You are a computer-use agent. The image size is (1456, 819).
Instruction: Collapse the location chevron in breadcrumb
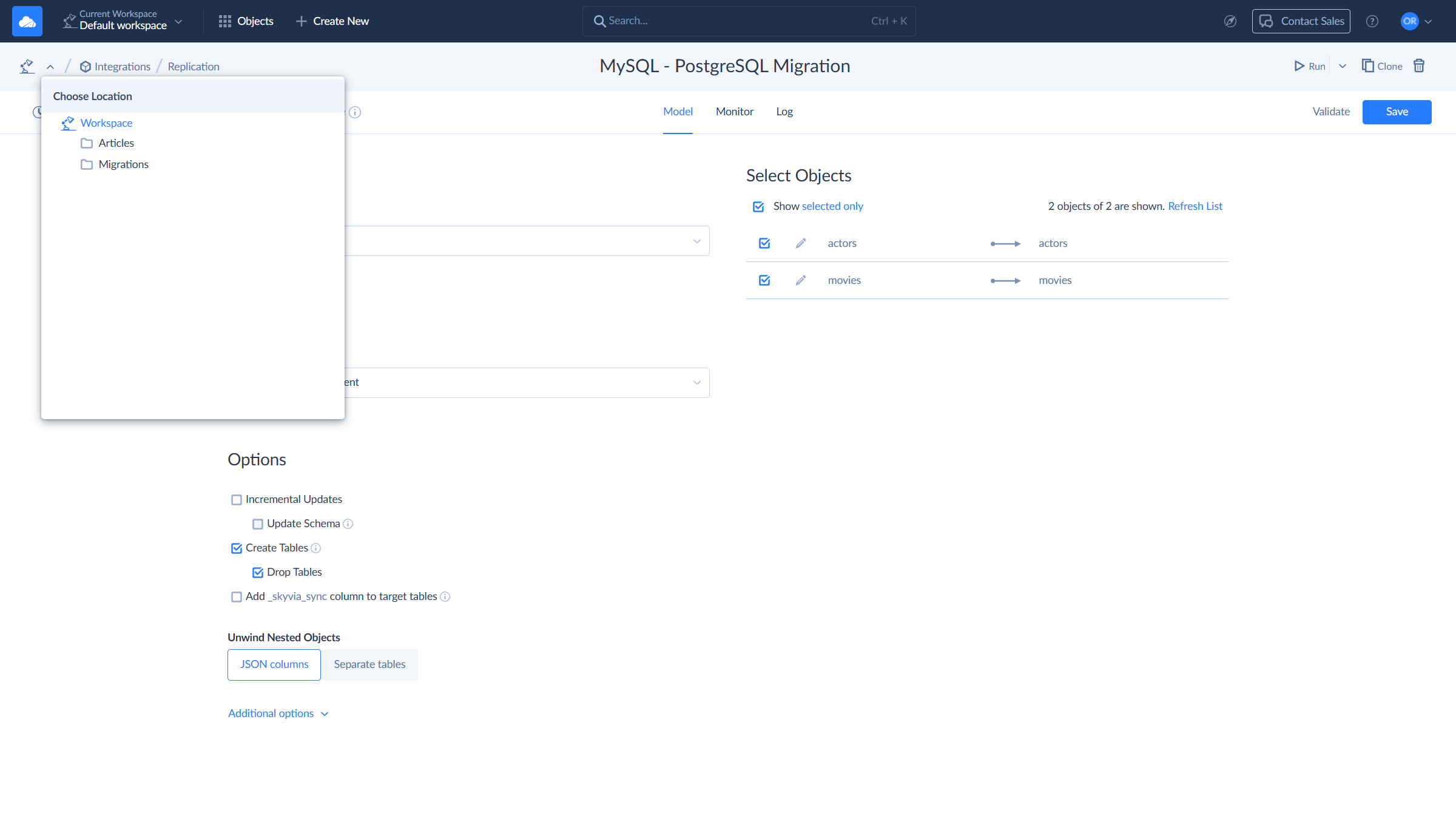[50, 67]
